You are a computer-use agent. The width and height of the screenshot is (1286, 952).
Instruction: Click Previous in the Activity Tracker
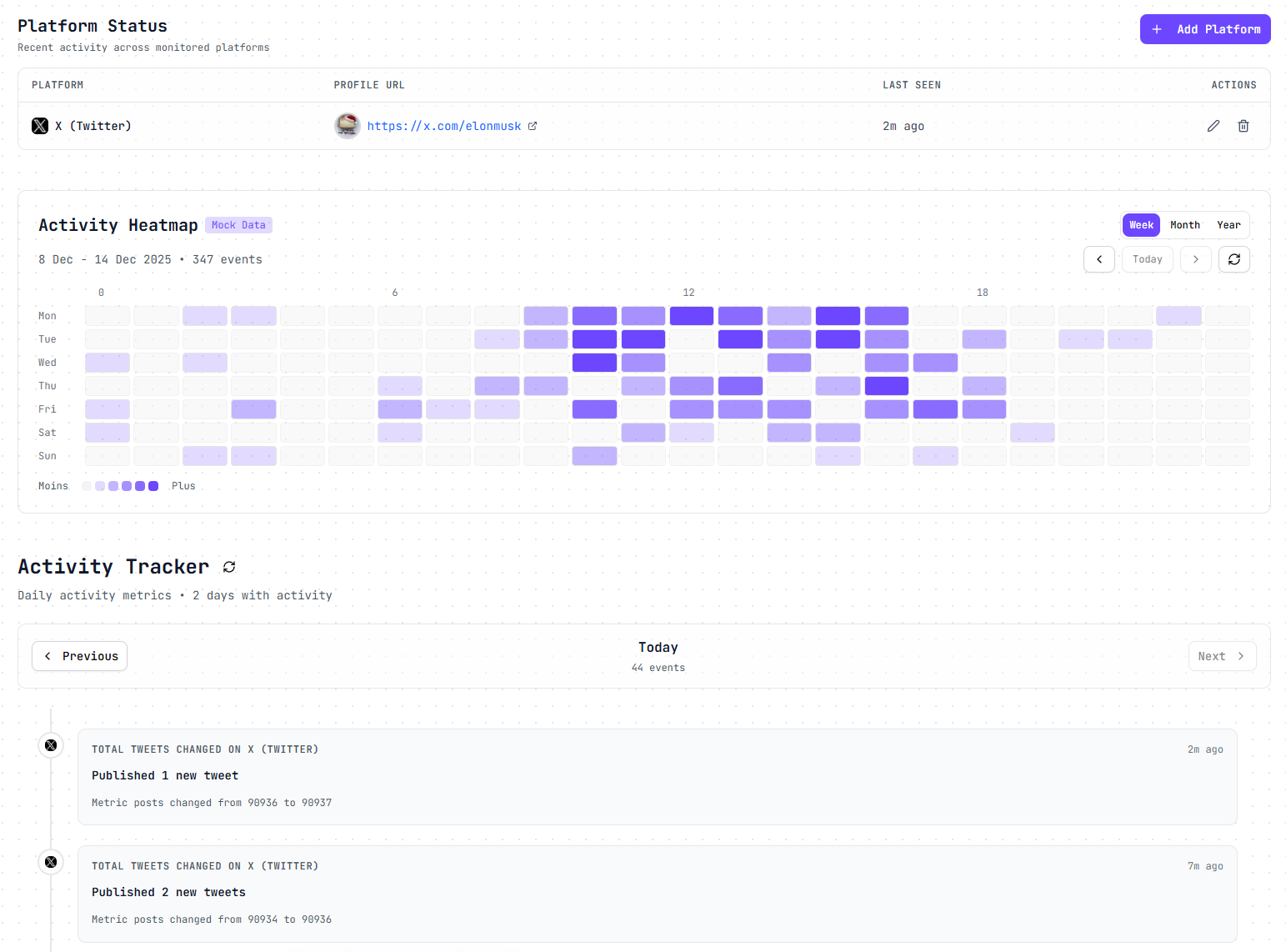pyautogui.click(x=79, y=656)
